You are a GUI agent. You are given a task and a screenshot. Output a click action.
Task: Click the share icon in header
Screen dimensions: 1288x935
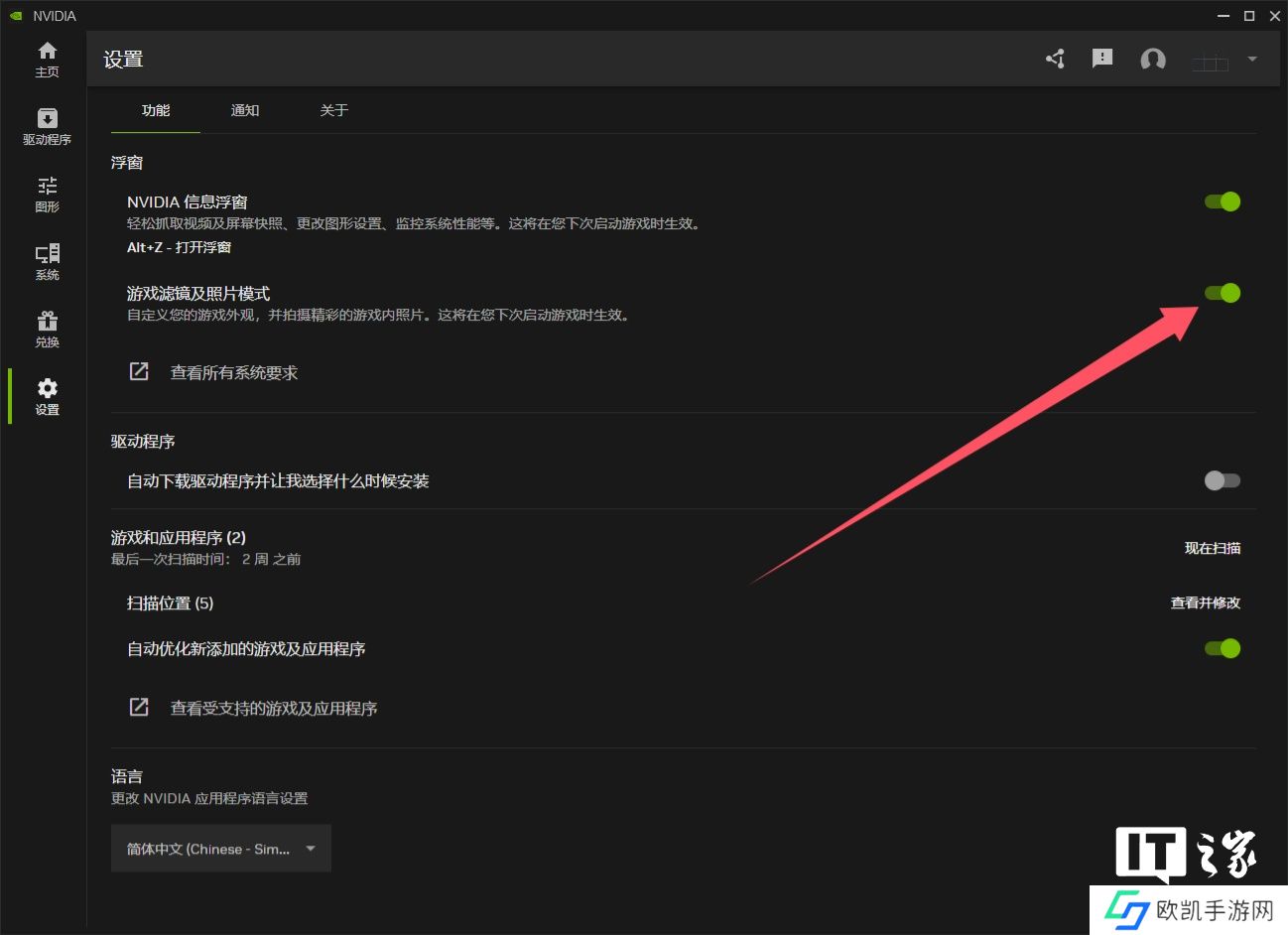point(1055,60)
